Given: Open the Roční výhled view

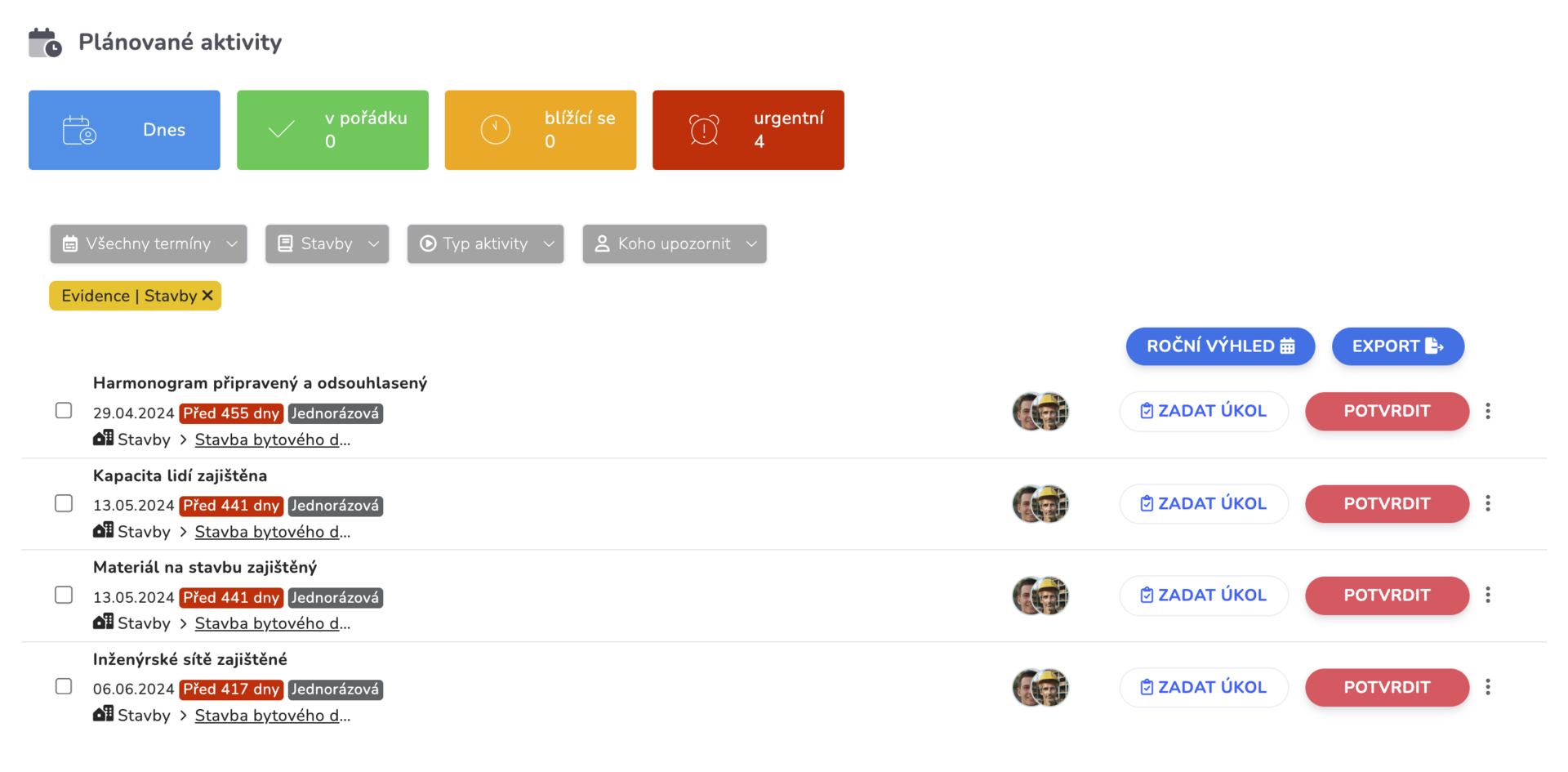Looking at the screenshot, I should [x=1220, y=346].
